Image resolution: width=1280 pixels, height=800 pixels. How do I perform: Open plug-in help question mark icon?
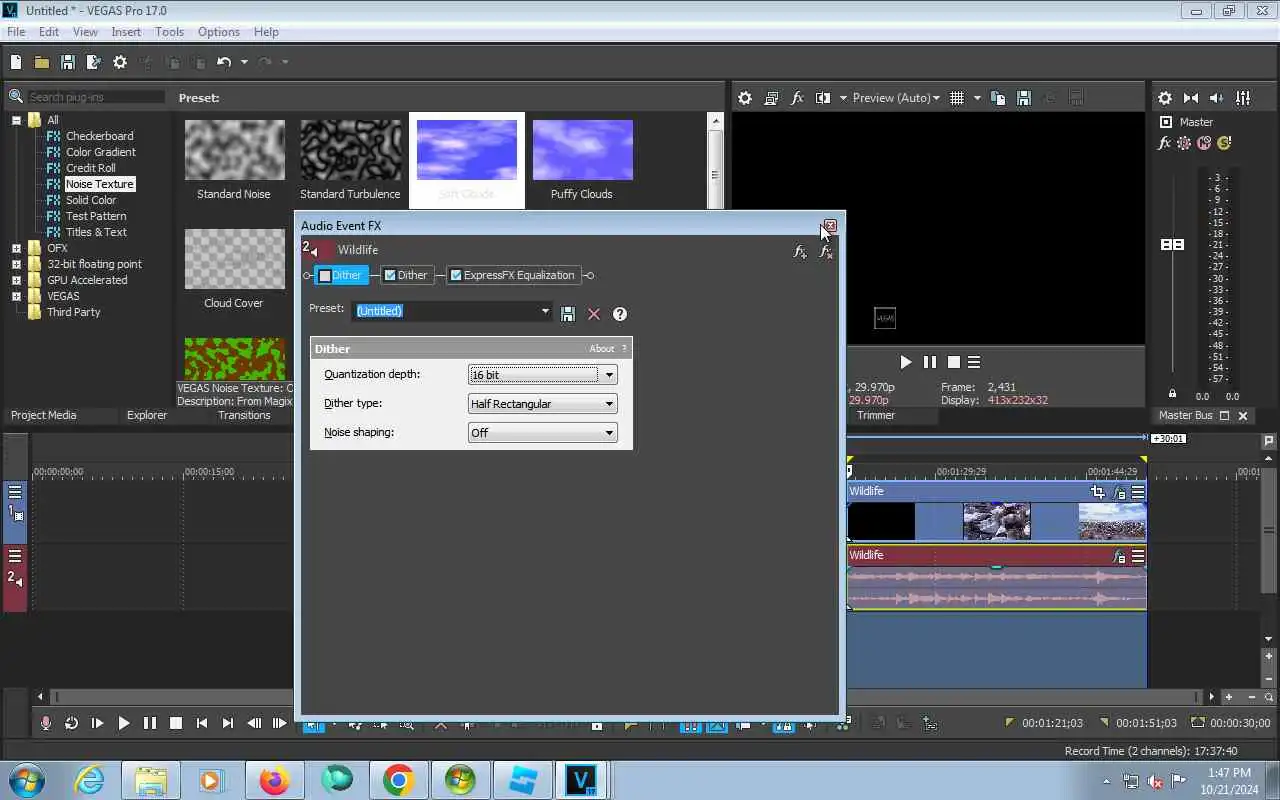pyautogui.click(x=620, y=314)
